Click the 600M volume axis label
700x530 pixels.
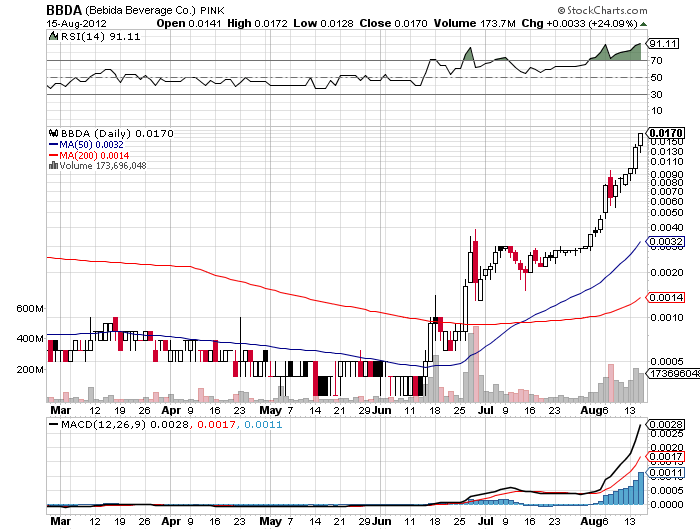(30, 309)
